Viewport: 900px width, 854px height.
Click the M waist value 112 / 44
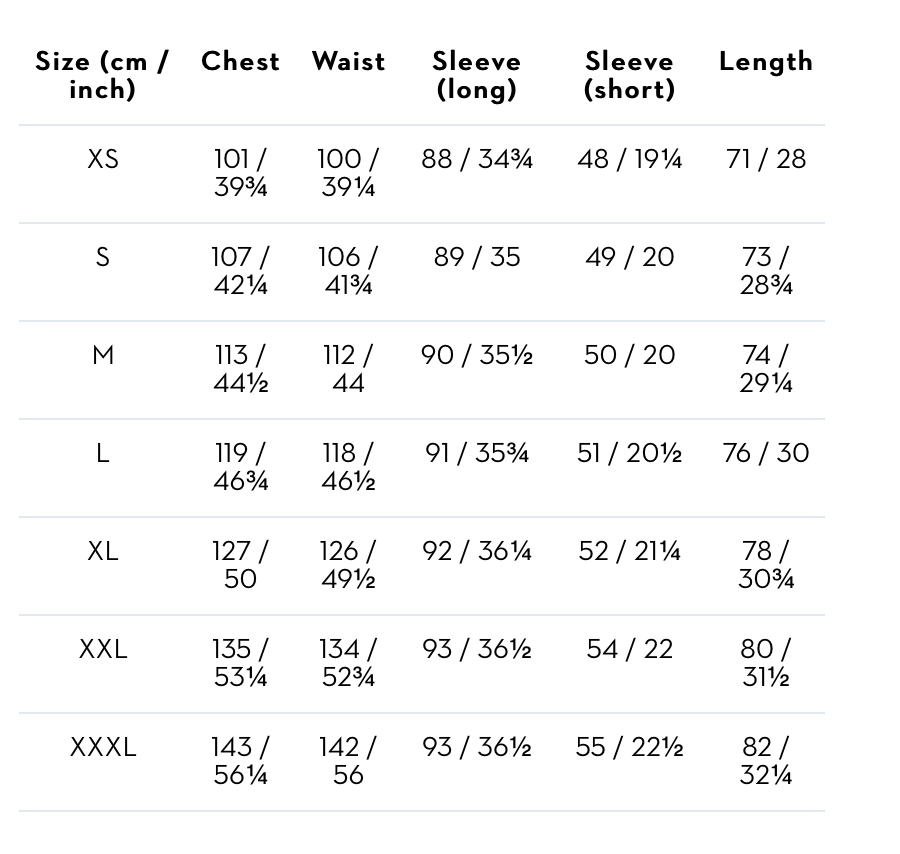pyautogui.click(x=348, y=369)
